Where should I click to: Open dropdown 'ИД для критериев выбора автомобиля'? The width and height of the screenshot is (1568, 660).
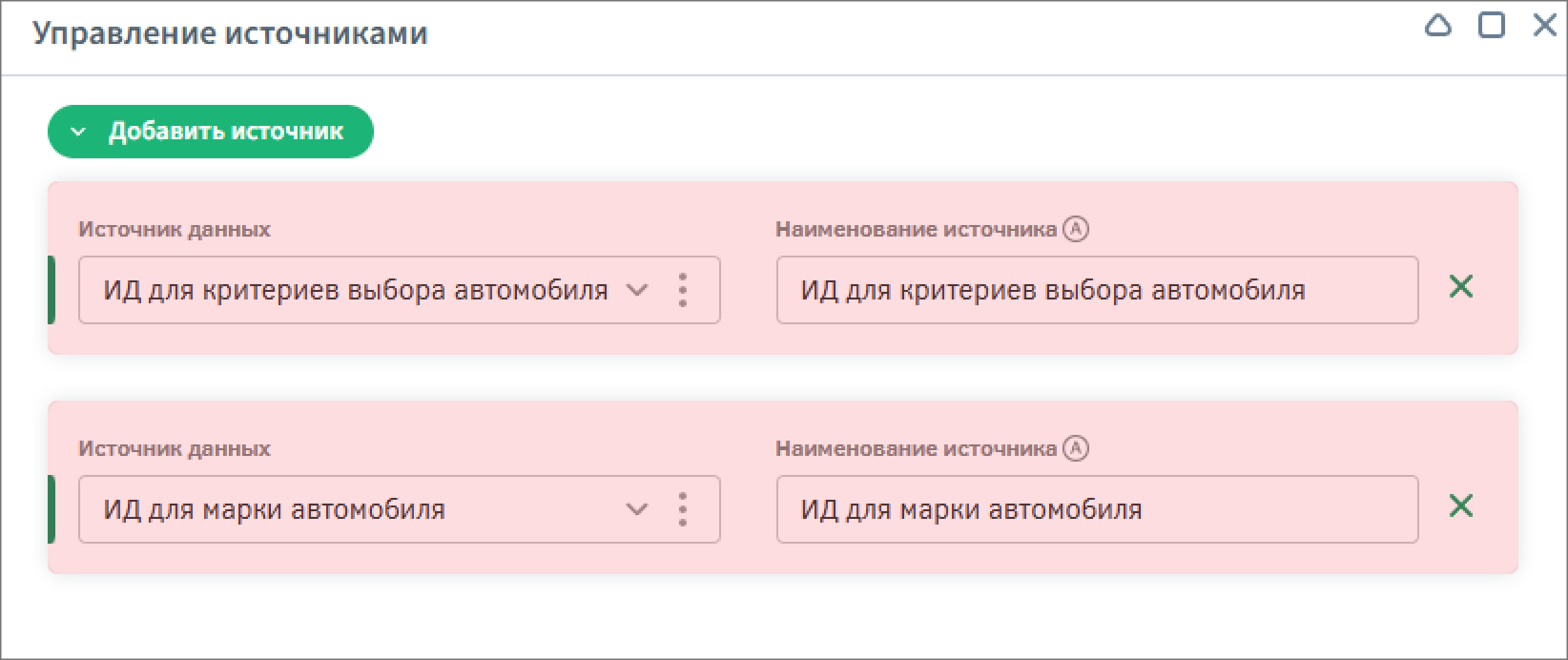(x=637, y=290)
